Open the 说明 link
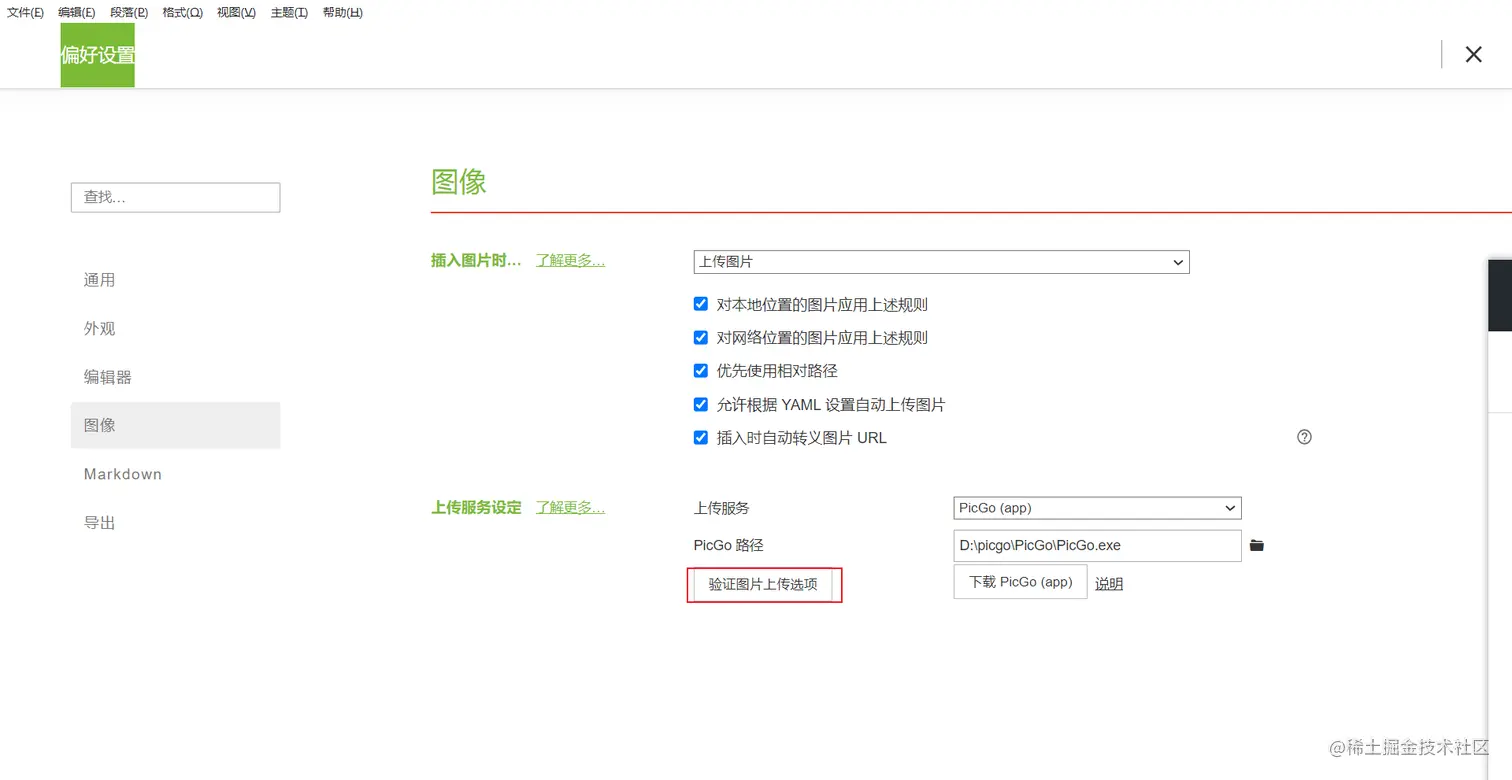The height and width of the screenshot is (780, 1512). pos(1109,584)
